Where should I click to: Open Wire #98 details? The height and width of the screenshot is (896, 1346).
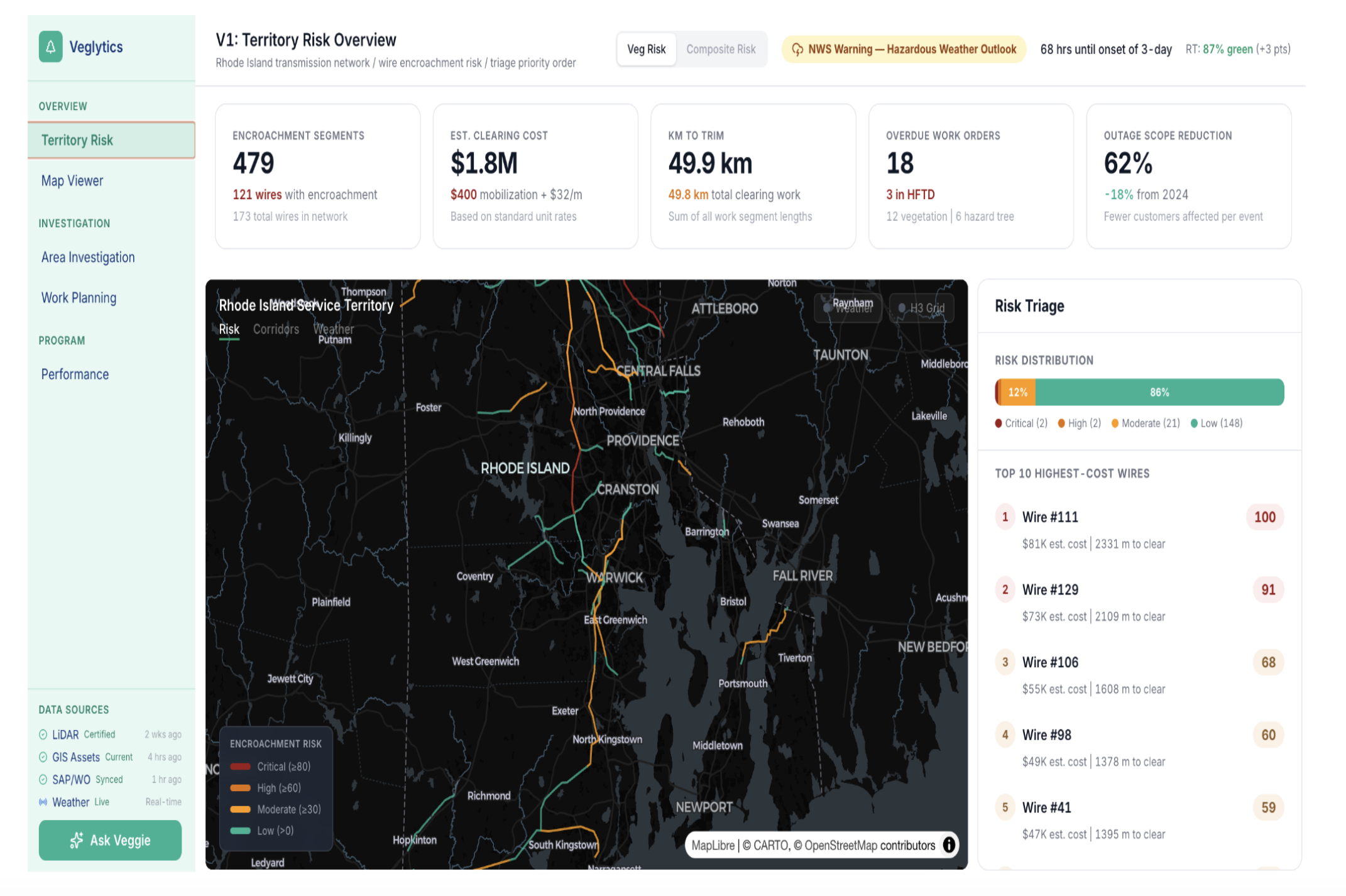tap(1139, 747)
